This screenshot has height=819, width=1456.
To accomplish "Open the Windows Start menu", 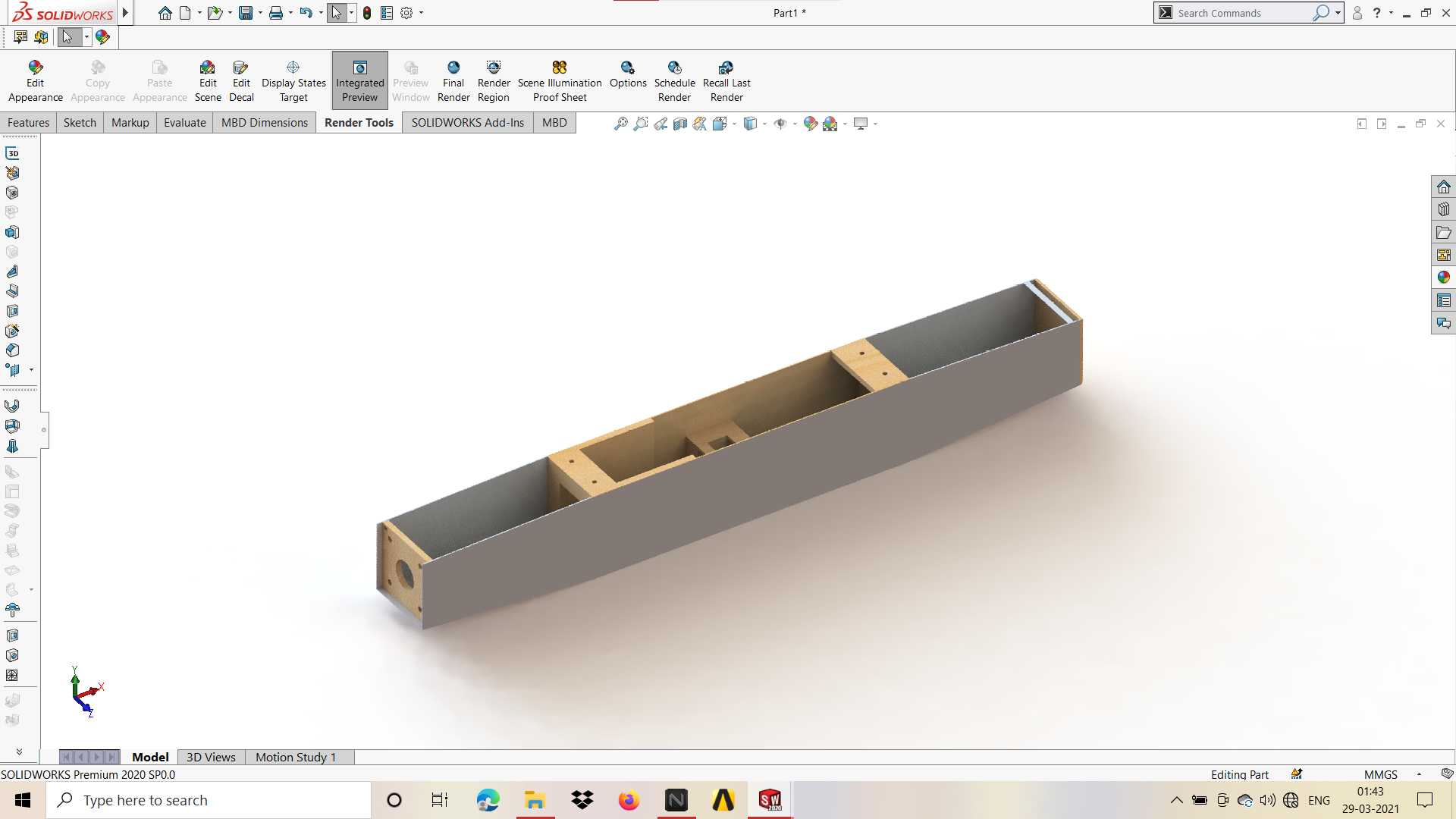I will [x=23, y=800].
